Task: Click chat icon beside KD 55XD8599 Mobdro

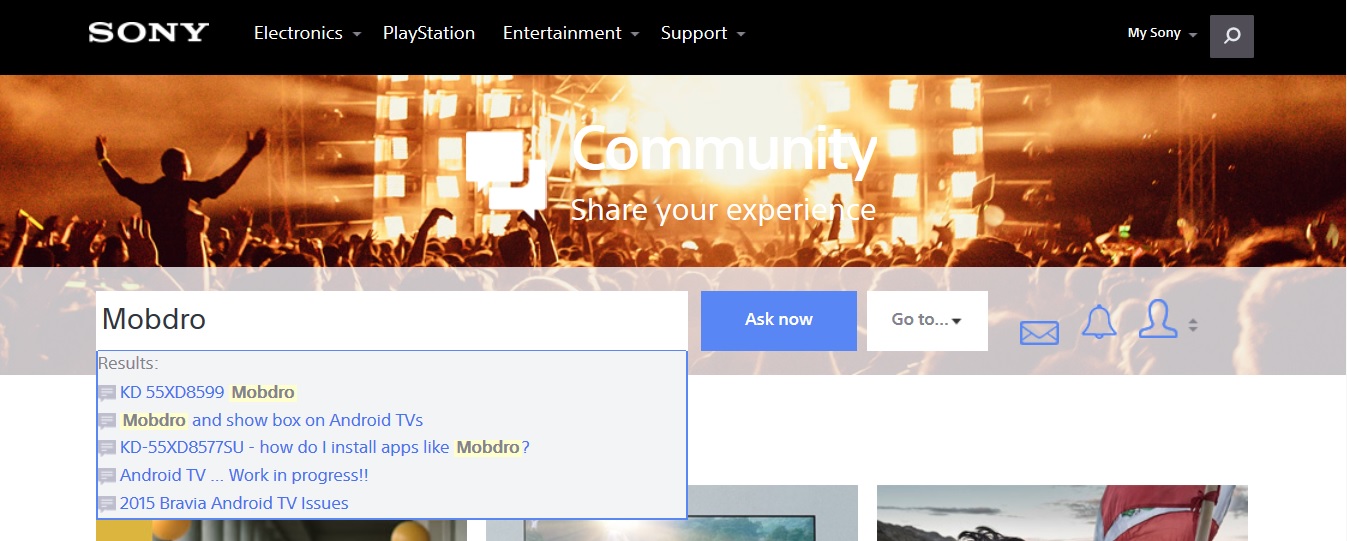Action: click(x=107, y=393)
